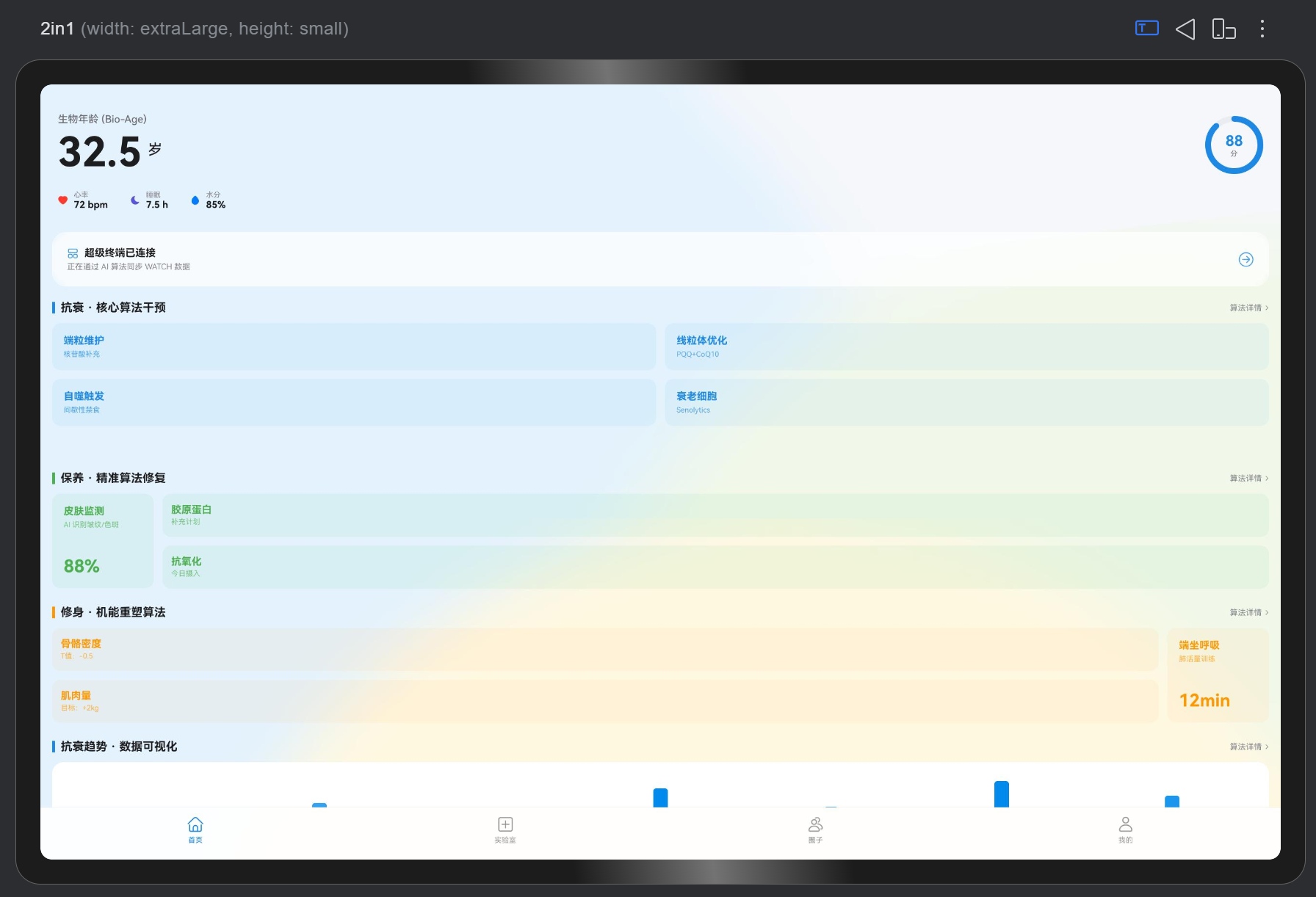Open the 胶原蛋白 补充计划 card
Screen dimensions: 1316x897
715,515
